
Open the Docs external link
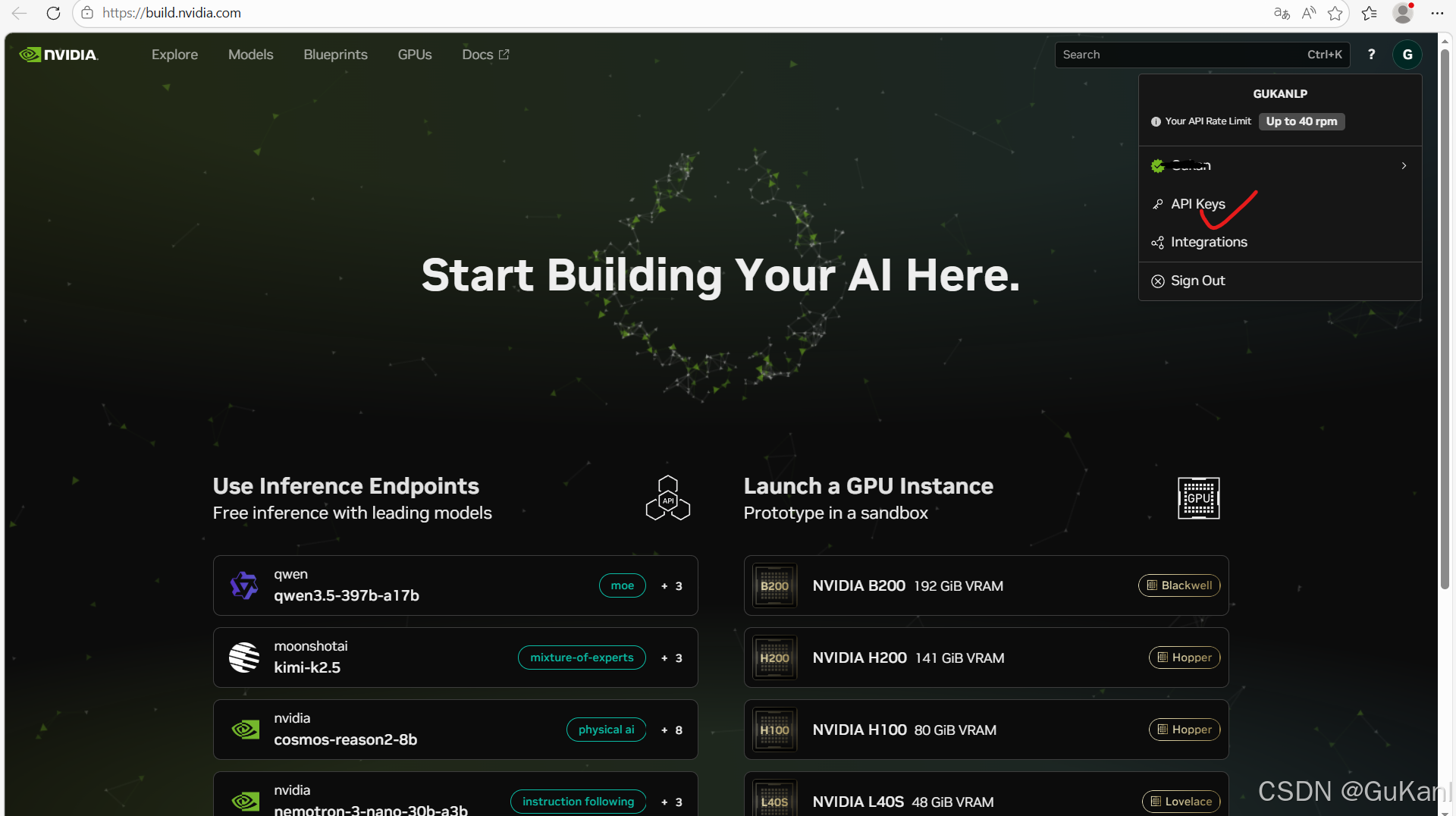point(485,55)
